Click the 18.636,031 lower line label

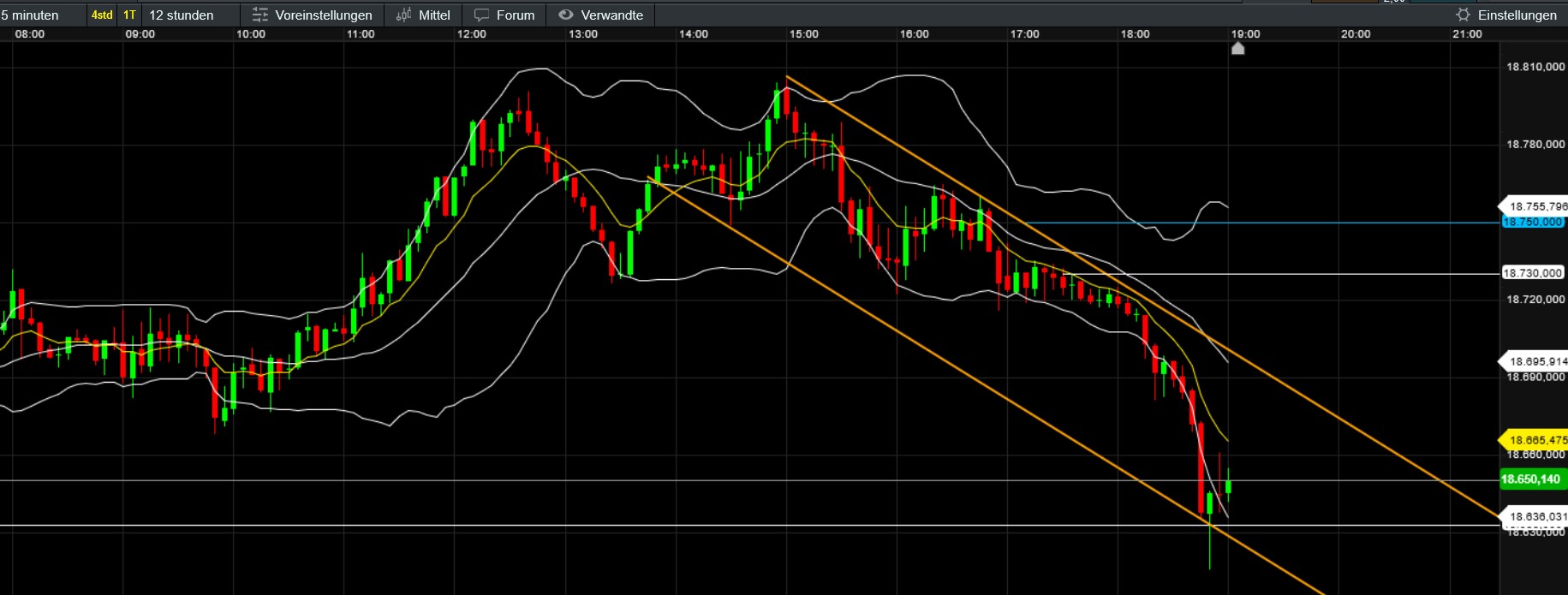coord(1534,516)
